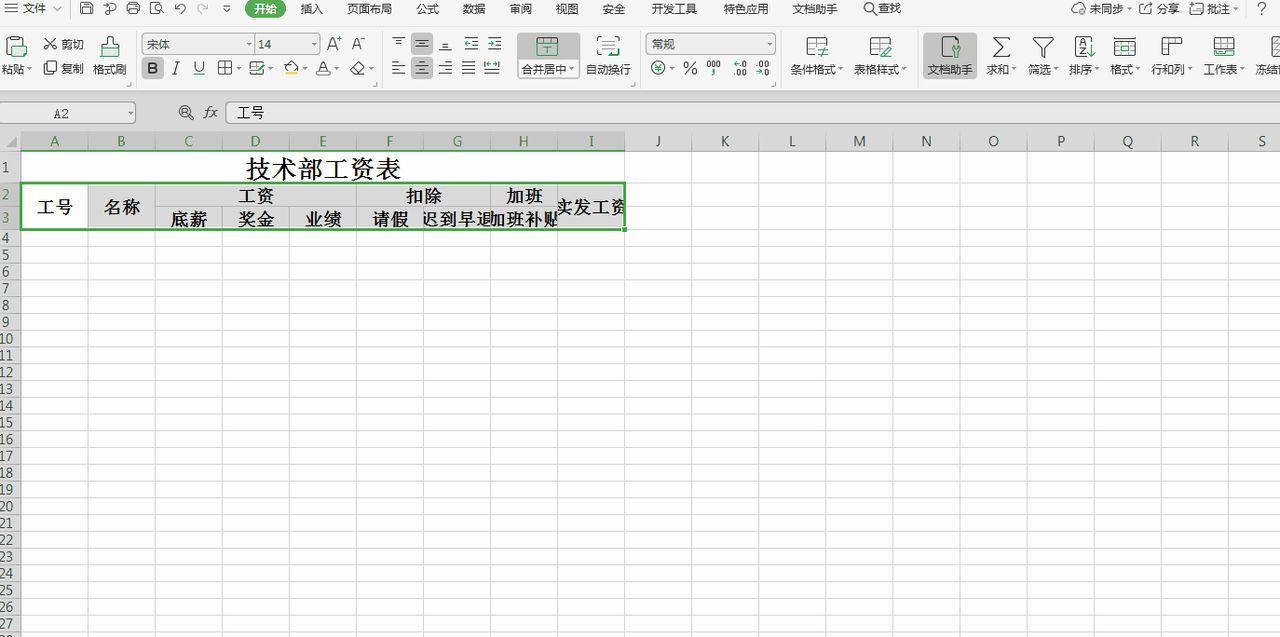Click the Increase Decimal icon
The image size is (1280, 637).
739,68
